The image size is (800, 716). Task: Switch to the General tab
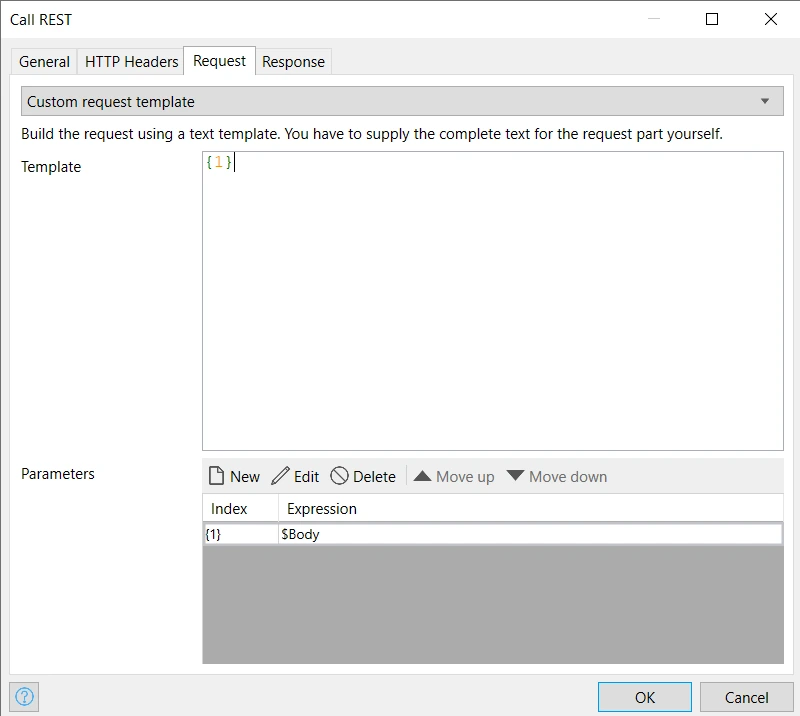[44, 62]
